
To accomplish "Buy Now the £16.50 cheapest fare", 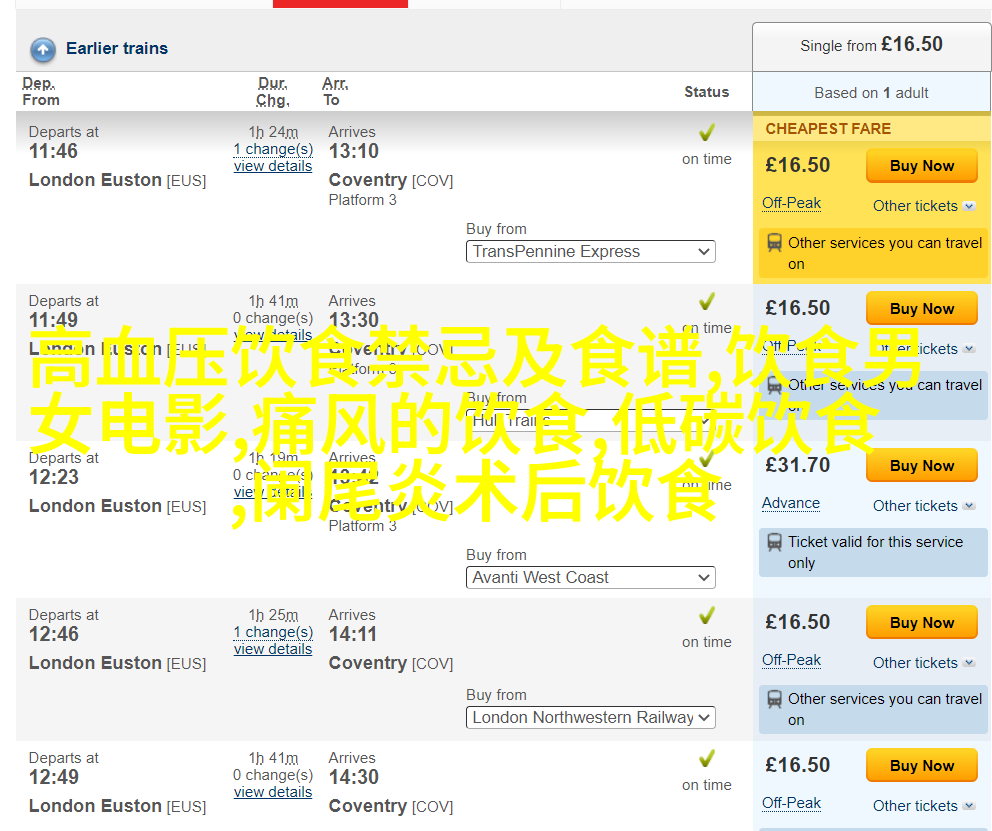I will pyautogui.click(x=921, y=166).
